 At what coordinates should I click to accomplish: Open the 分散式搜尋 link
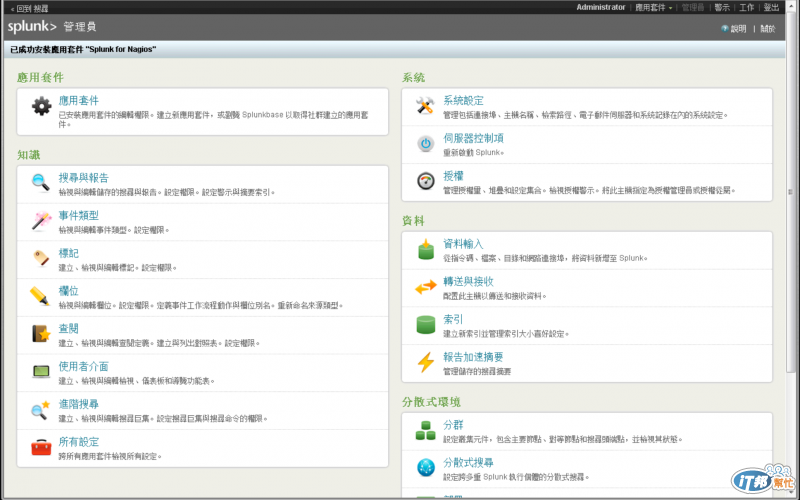[468, 463]
